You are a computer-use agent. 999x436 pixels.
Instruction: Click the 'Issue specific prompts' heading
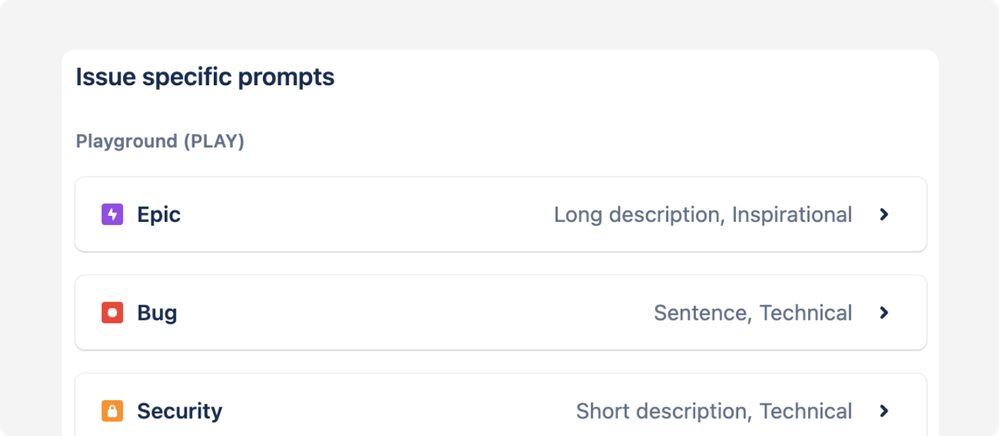(205, 77)
